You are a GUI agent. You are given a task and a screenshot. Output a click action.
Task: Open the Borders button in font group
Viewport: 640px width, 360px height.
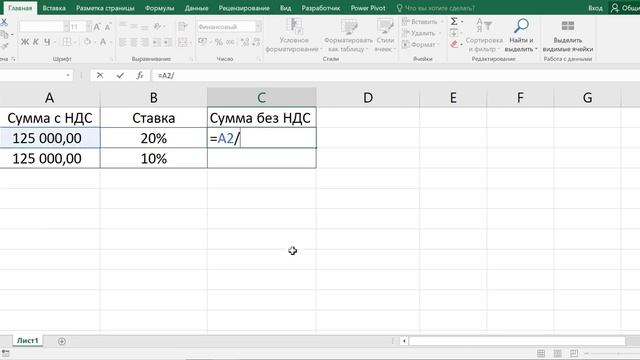coord(67,42)
